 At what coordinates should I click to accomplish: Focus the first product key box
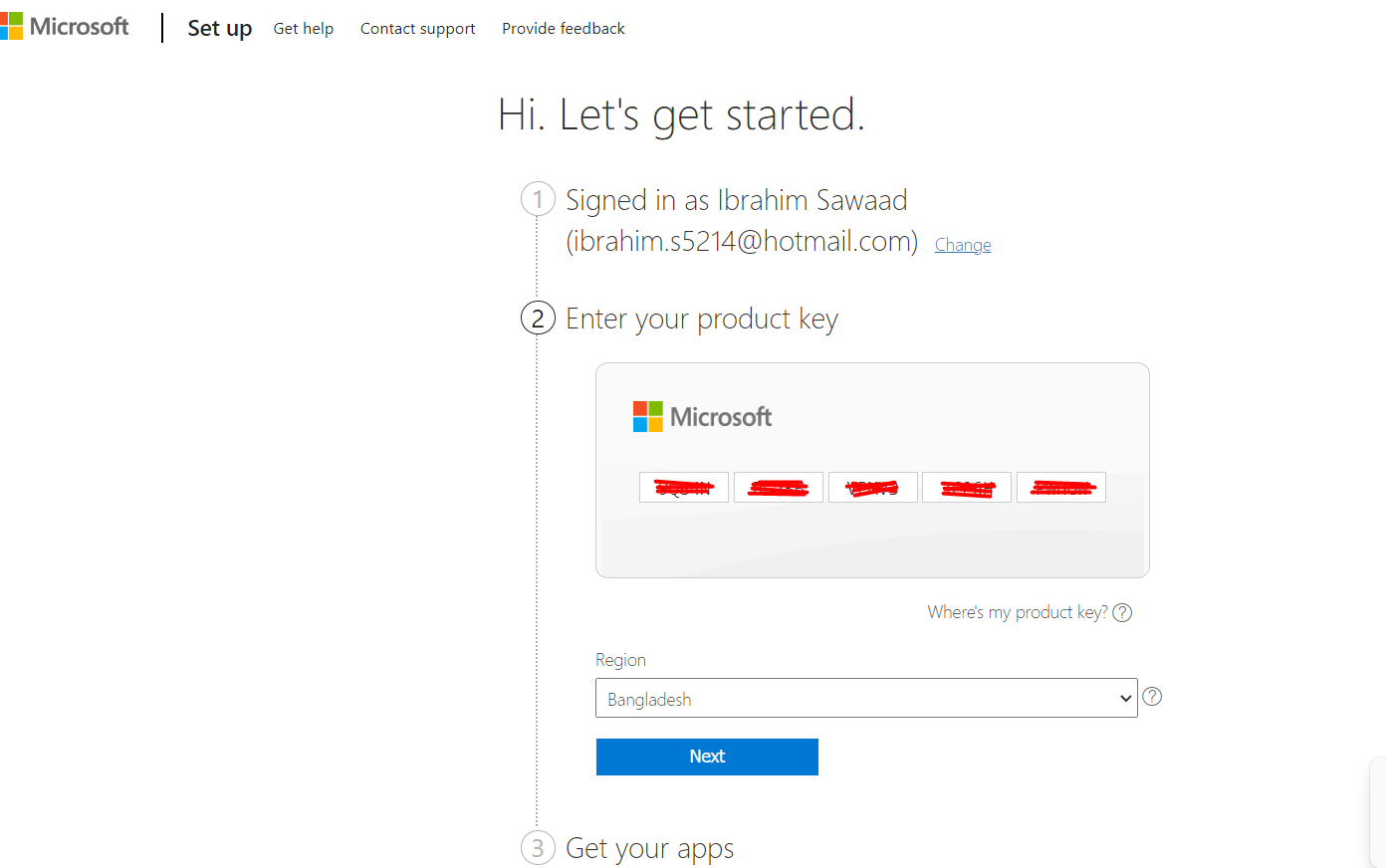pyautogui.click(x=684, y=488)
